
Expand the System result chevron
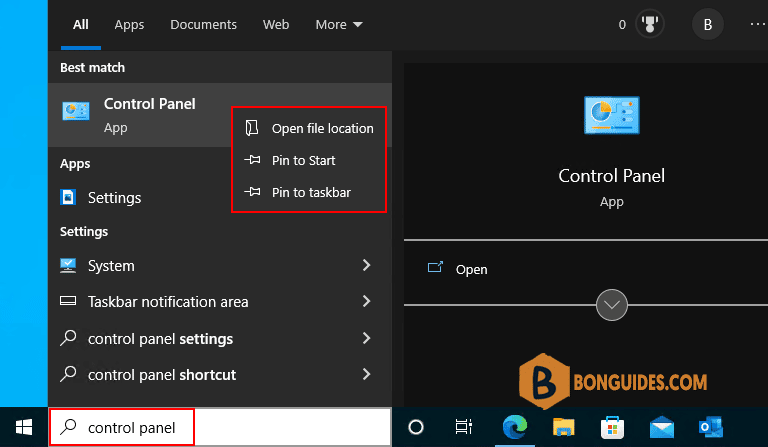366,265
